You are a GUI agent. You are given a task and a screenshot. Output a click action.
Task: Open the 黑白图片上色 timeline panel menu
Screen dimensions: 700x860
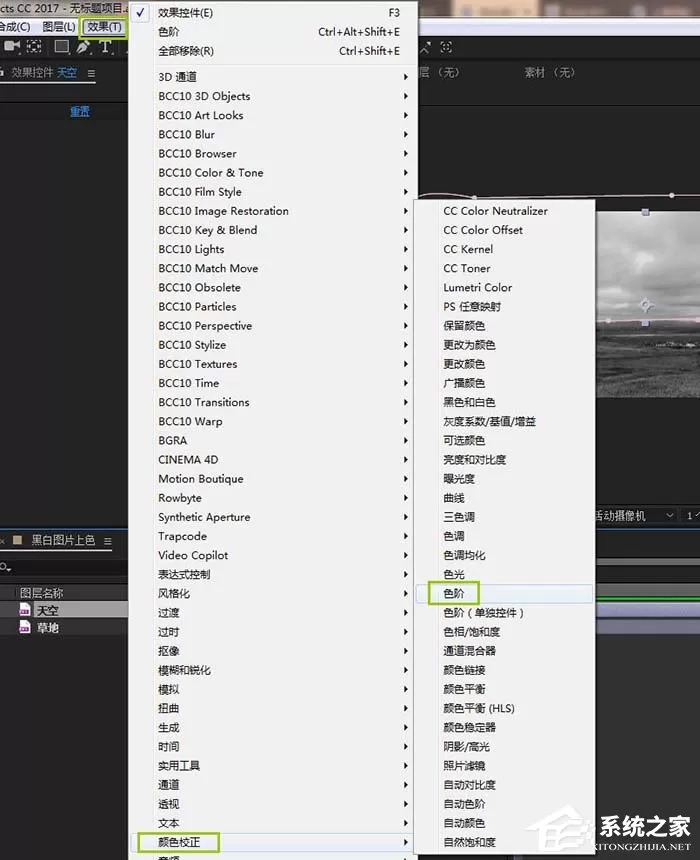click(108, 541)
